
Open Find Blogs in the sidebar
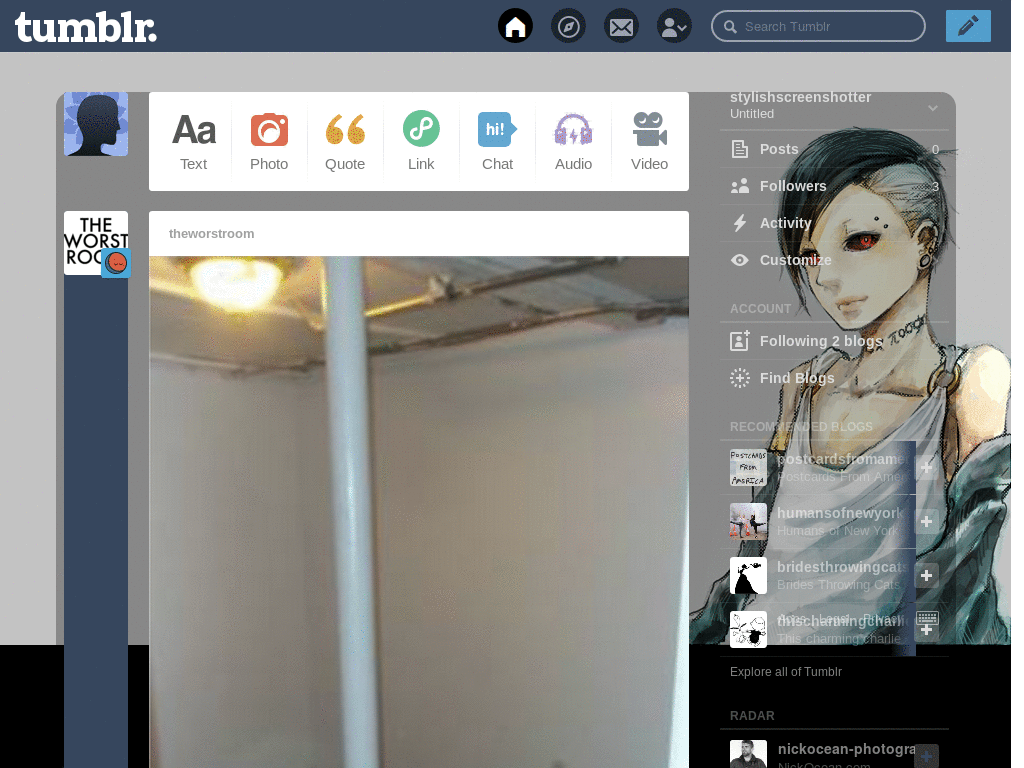[834, 378]
